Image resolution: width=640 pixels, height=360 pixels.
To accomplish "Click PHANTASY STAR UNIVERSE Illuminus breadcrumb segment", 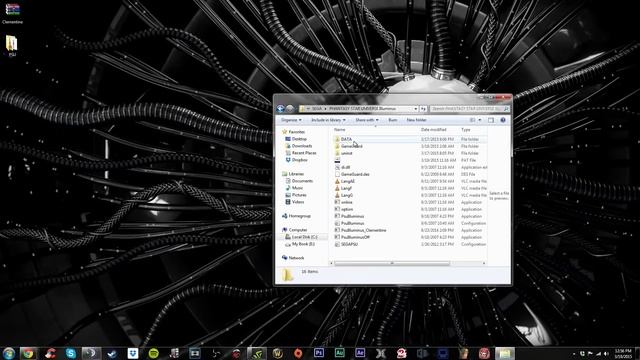I will coord(362,109).
